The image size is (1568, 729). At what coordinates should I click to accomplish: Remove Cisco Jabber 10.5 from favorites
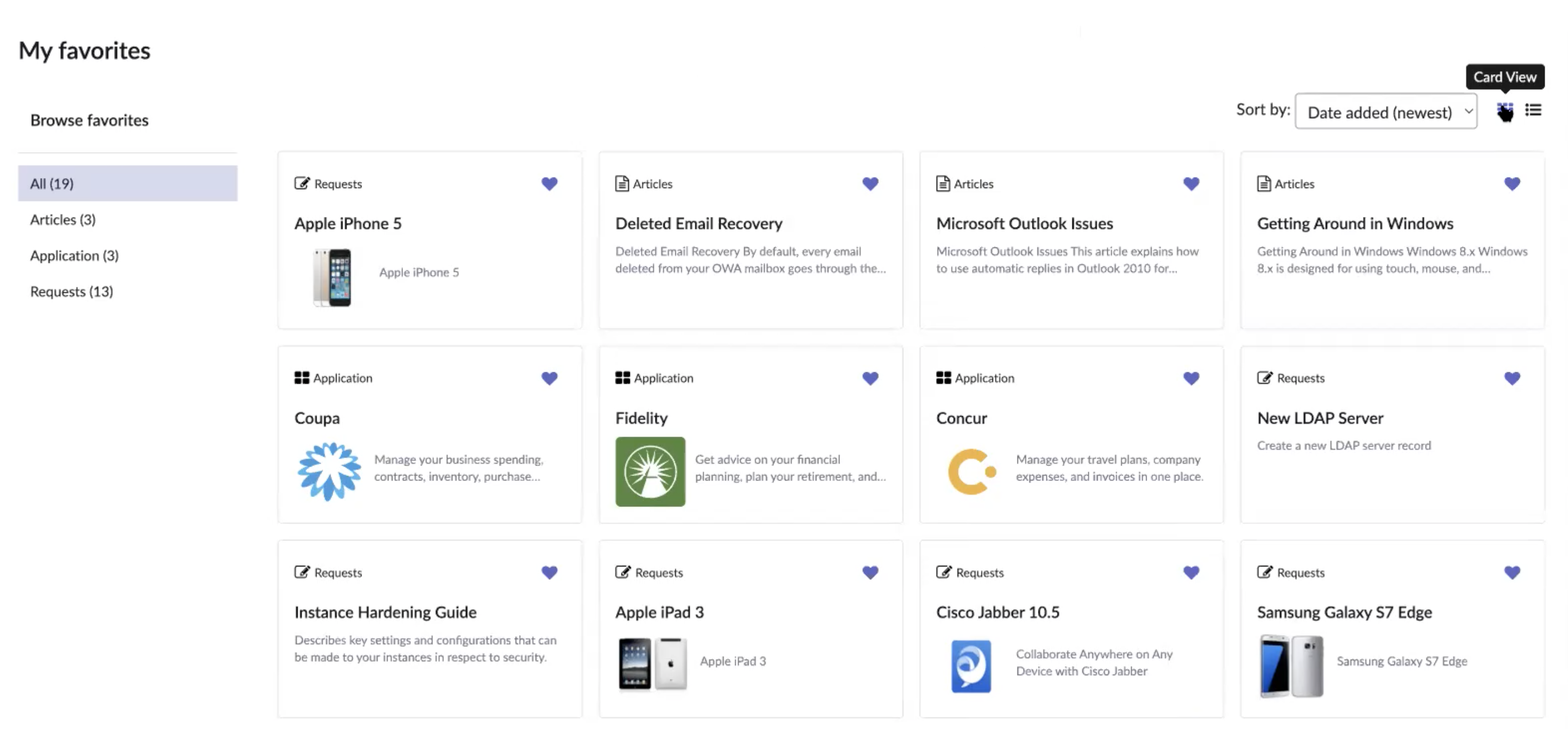tap(1190, 573)
